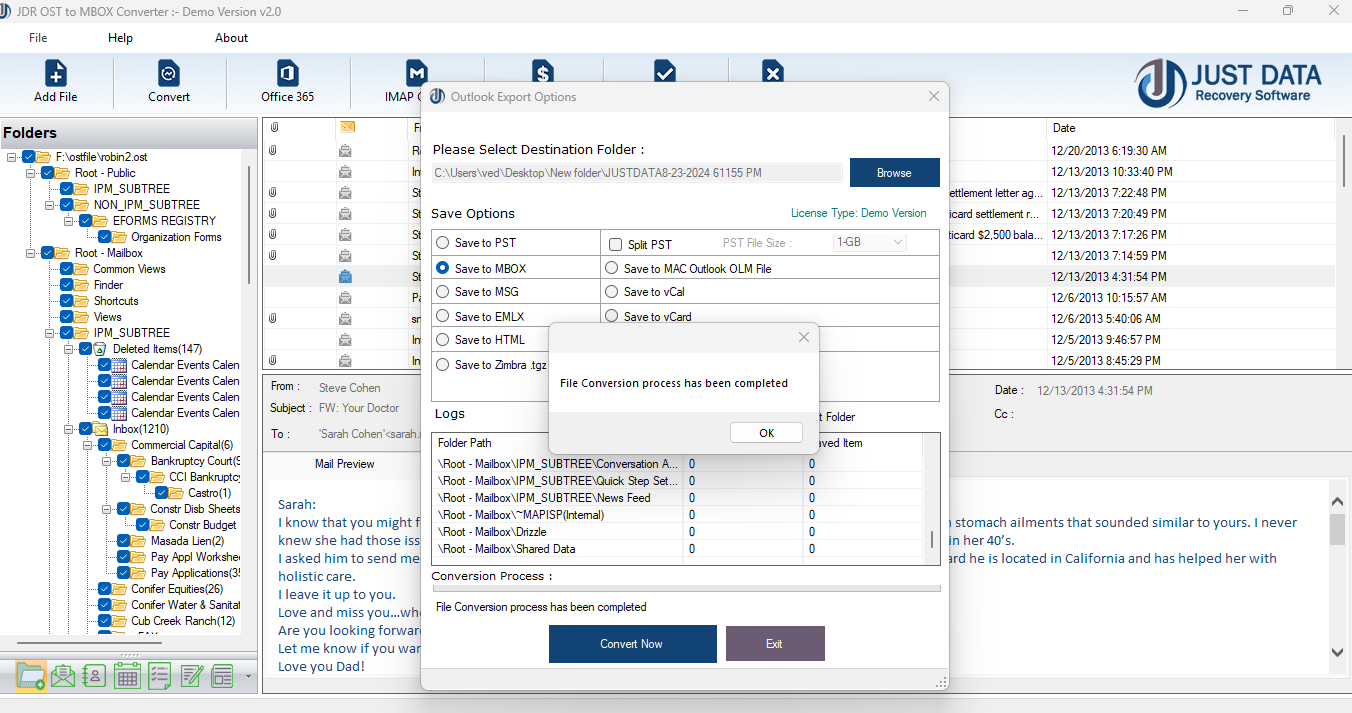This screenshot has width=1352, height=713.
Task: Click the Conversion Process progress bar
Action: click(x=686, y=589)
